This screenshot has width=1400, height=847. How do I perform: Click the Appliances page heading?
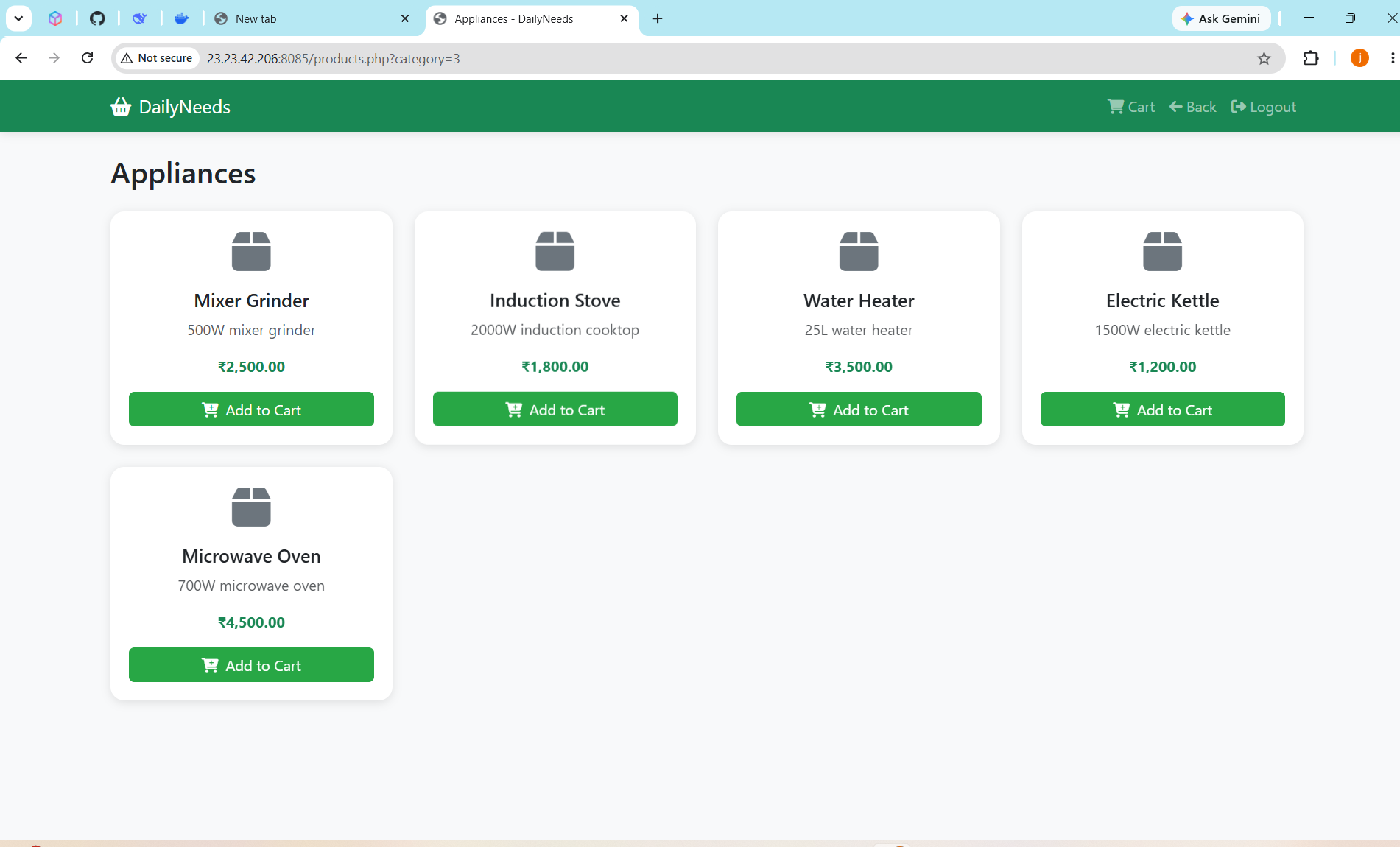tap(183, 173)
